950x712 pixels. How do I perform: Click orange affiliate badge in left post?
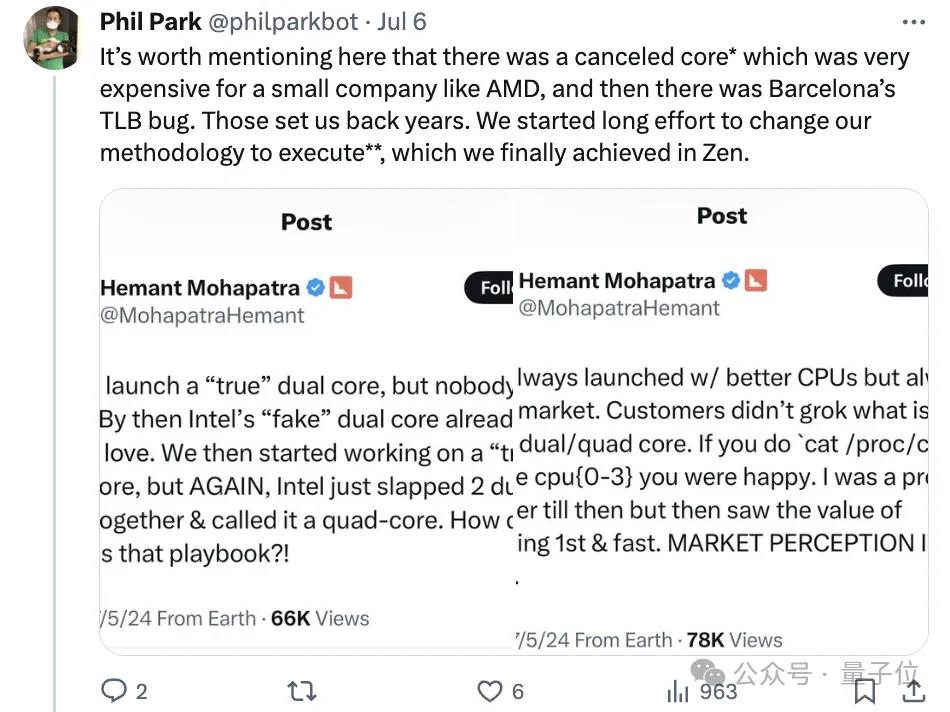[341, 288]
